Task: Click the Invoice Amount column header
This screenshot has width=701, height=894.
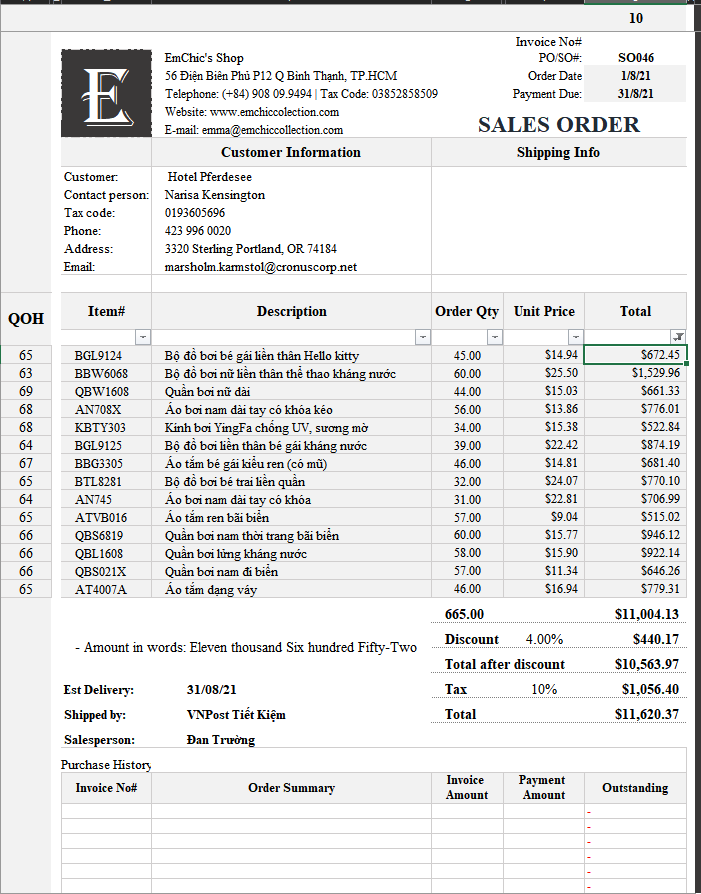Action: [x=467, y=787]
